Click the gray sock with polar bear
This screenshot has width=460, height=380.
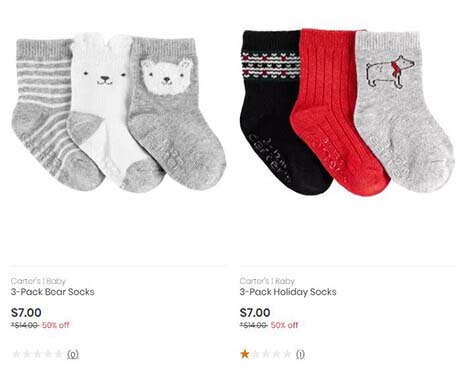[402, 112]
